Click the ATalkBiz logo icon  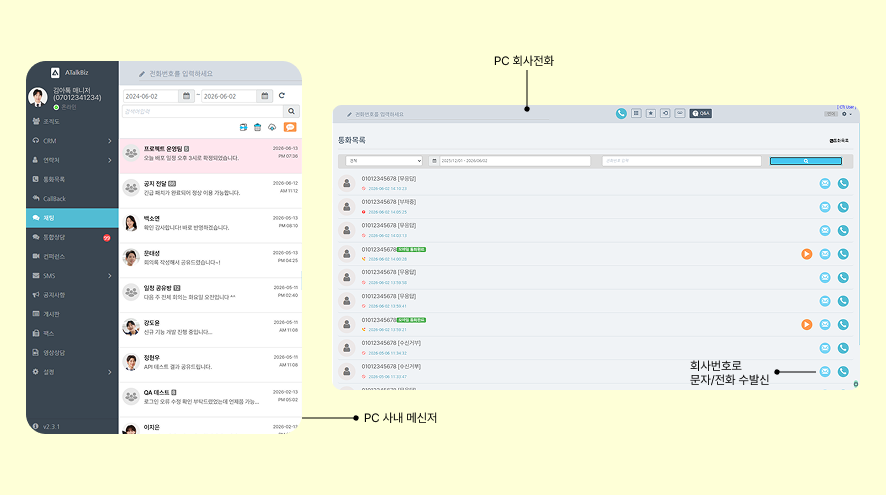click(x=55, y=72)
